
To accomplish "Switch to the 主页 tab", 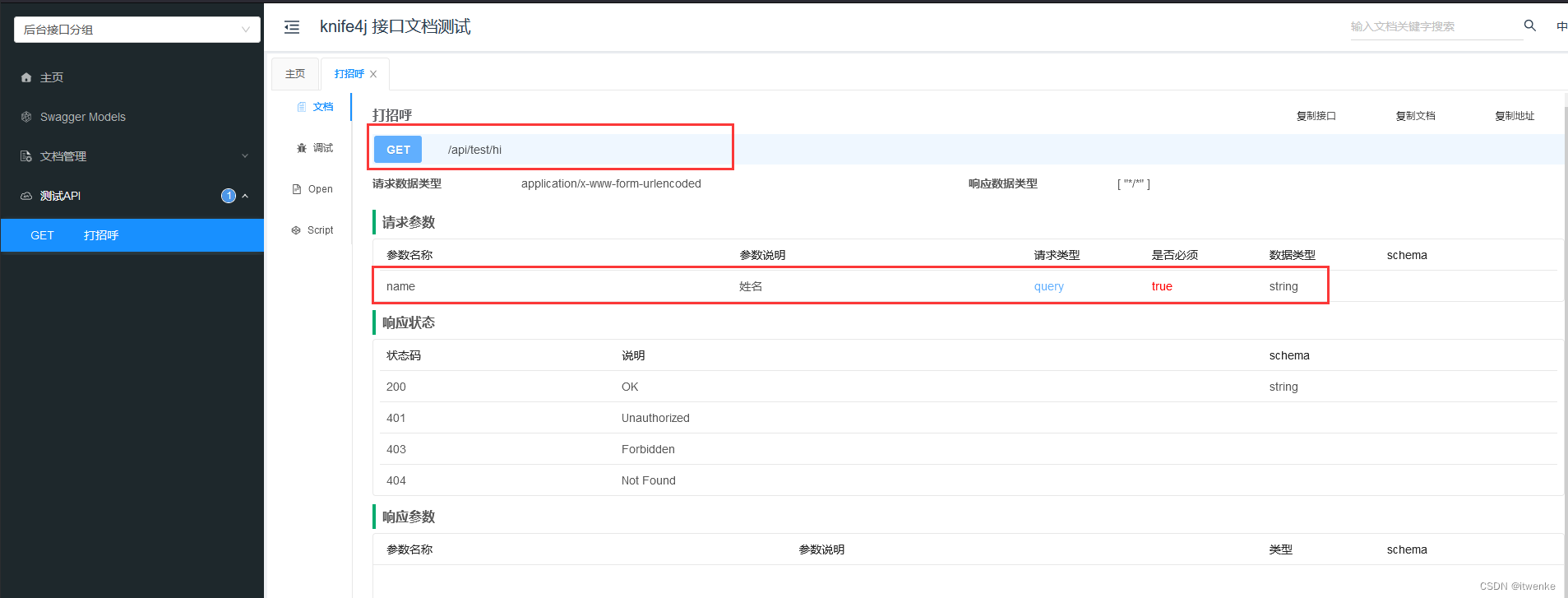I will tap(295, 74).
